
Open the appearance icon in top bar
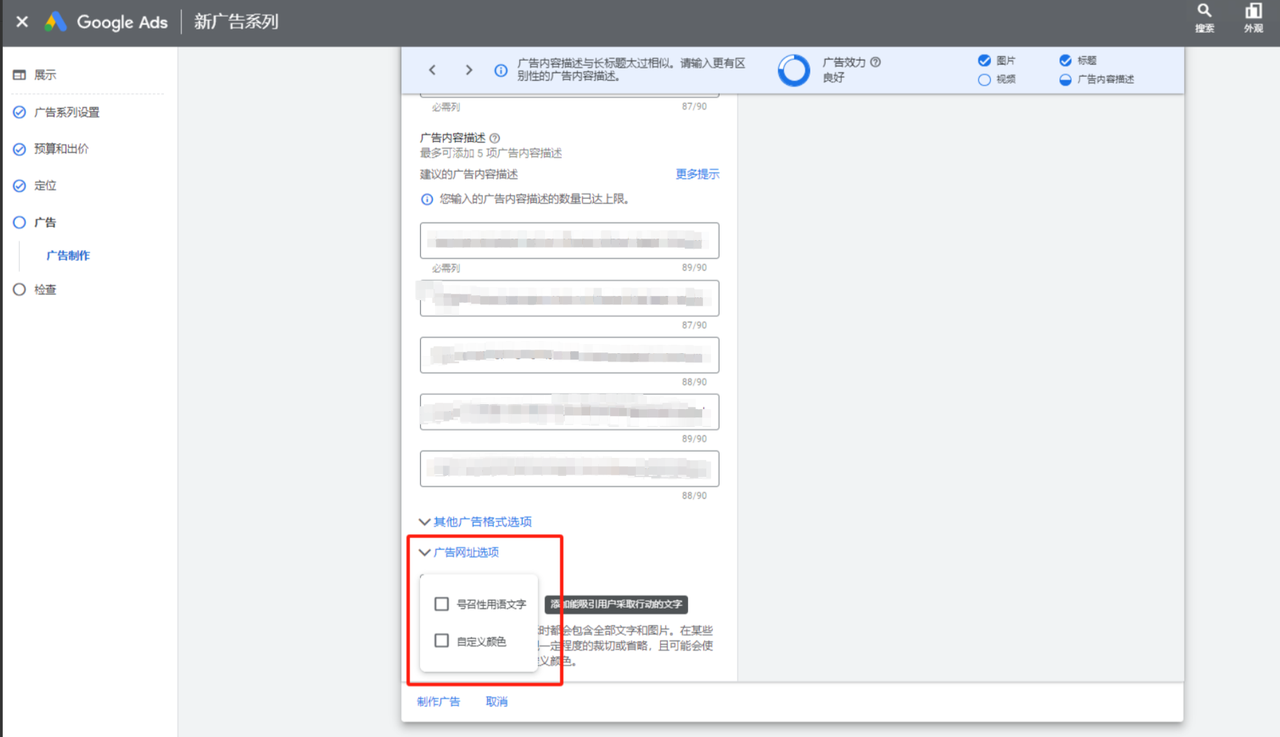tap(1253, 12)
